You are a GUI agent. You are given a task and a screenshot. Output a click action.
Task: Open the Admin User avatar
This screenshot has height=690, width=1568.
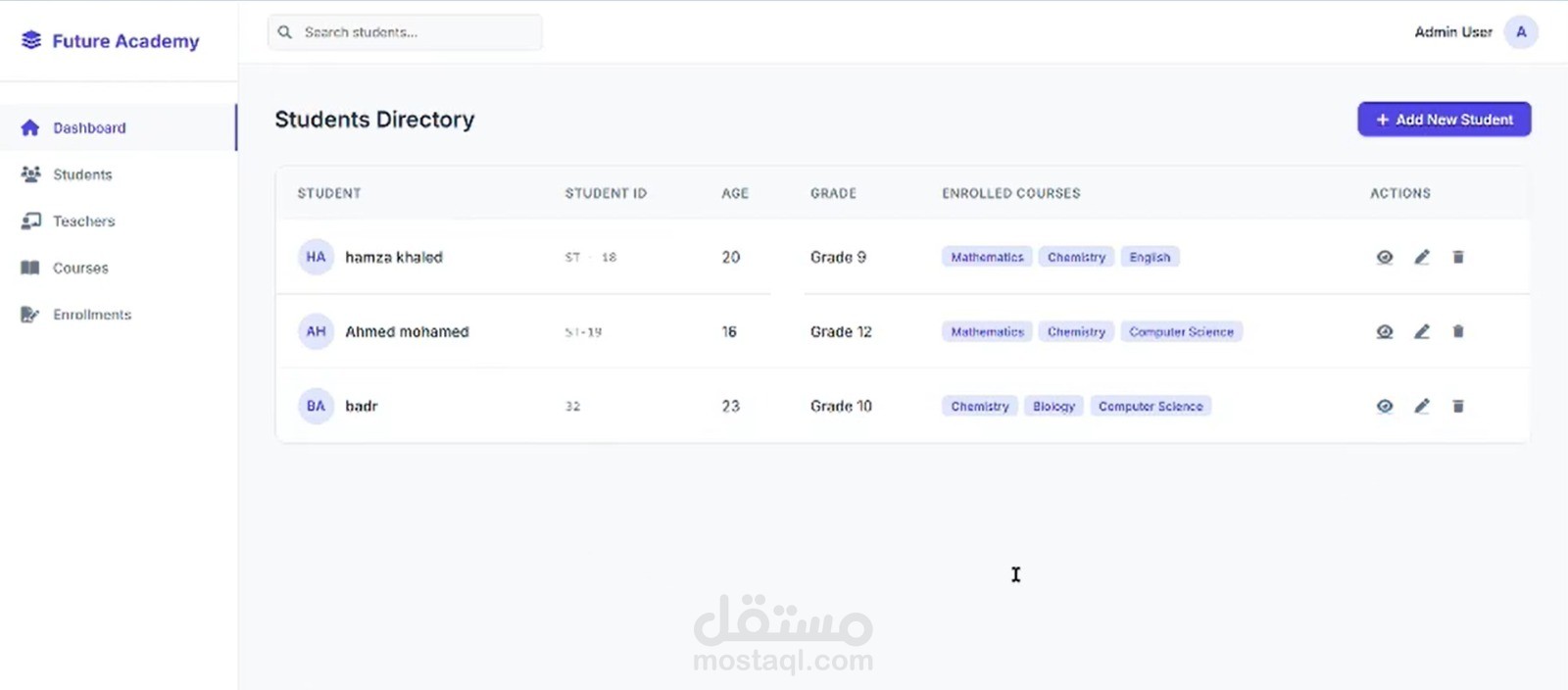[x=1521, y=32]
